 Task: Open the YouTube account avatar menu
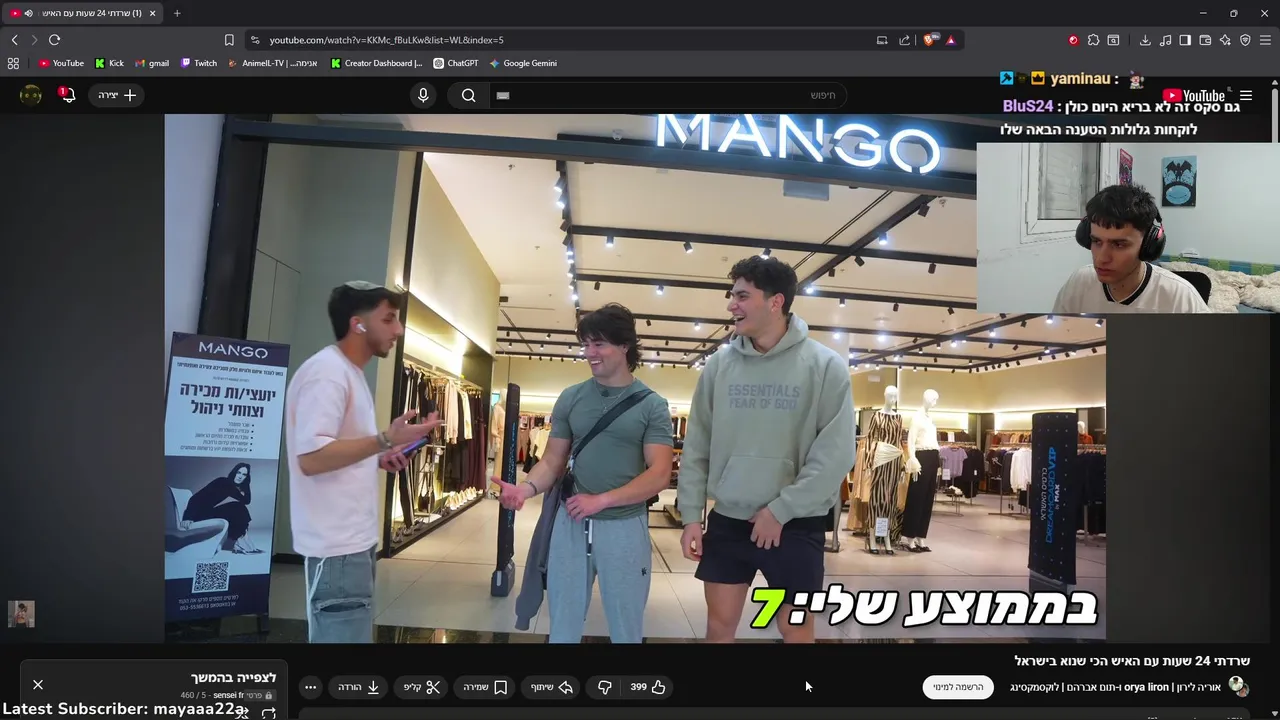pyautogui.click(x=31, y=95)
